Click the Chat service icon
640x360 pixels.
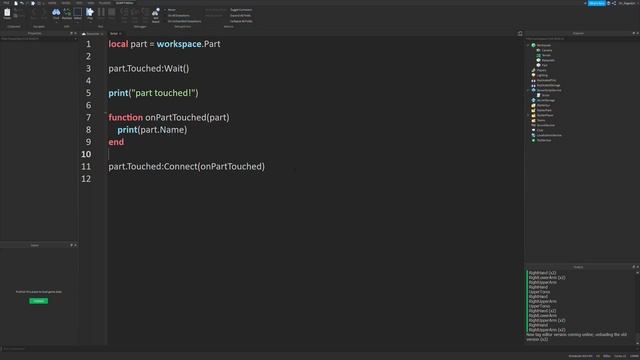point(533,130)
